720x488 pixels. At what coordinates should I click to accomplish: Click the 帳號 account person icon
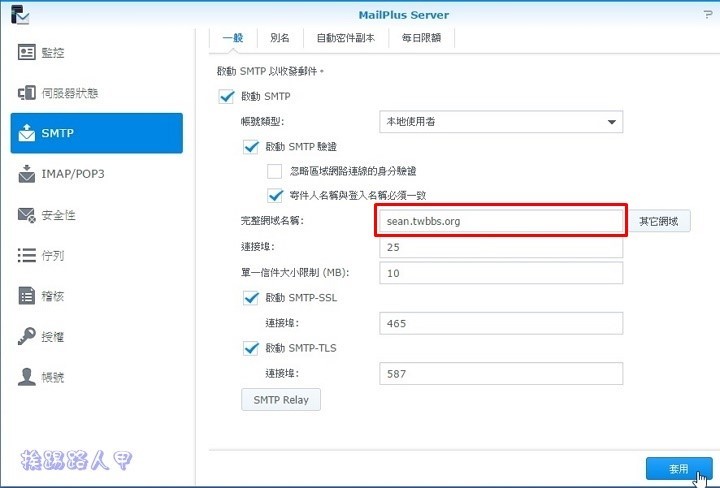[x=27, y=376]
